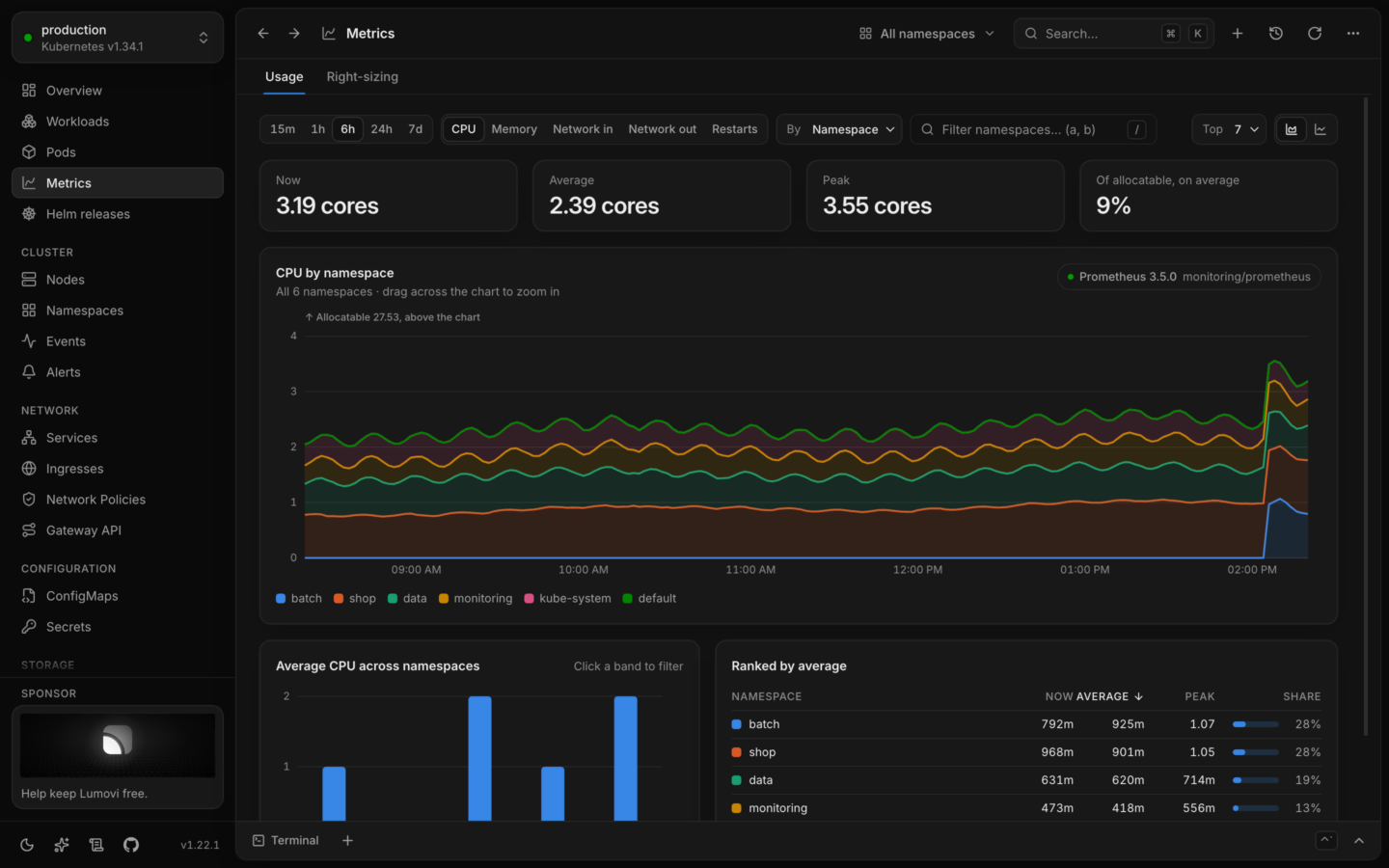Add a new terminal with the plus icon
Image resolution: width=1389 pixels, height=868 pixels.
(x=347, y=841)
